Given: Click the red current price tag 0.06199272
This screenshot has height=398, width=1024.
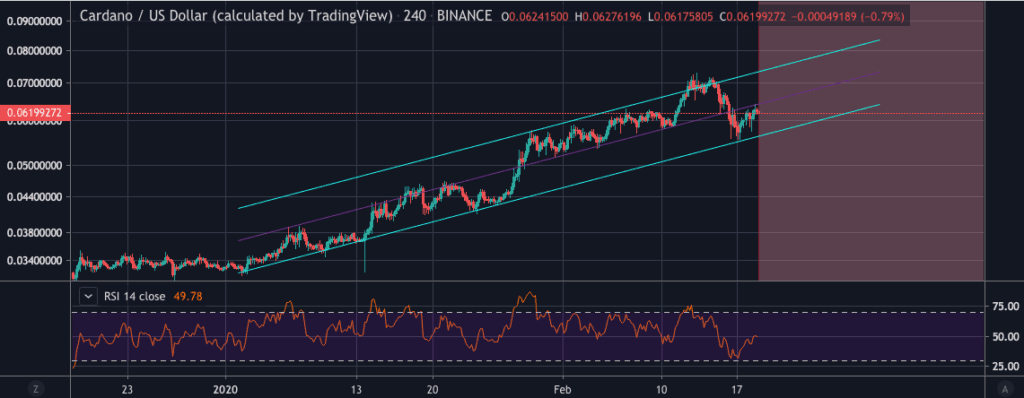Looking at the screenshot, I should tap(36, 113).
